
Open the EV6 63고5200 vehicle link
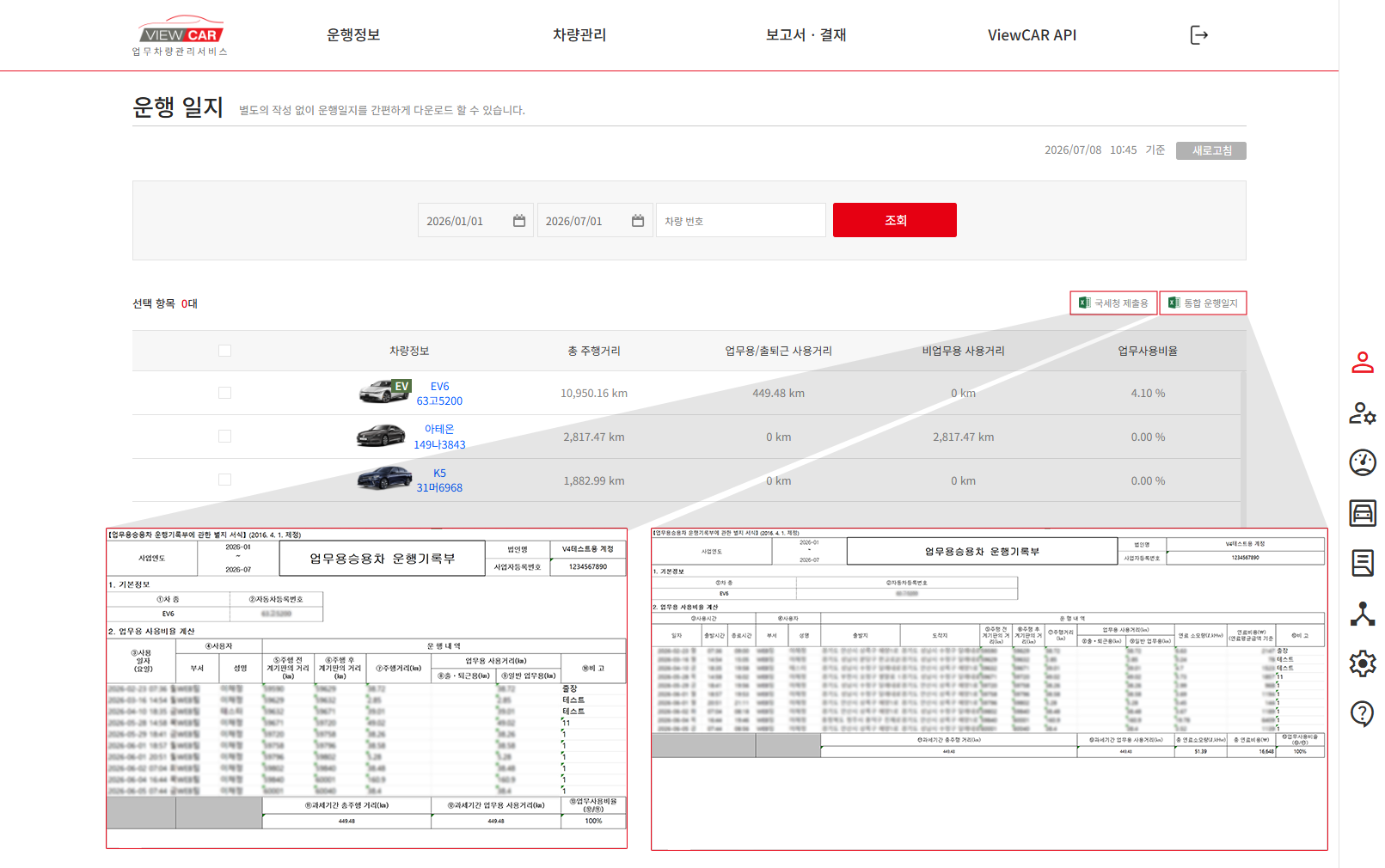(439, 394)
